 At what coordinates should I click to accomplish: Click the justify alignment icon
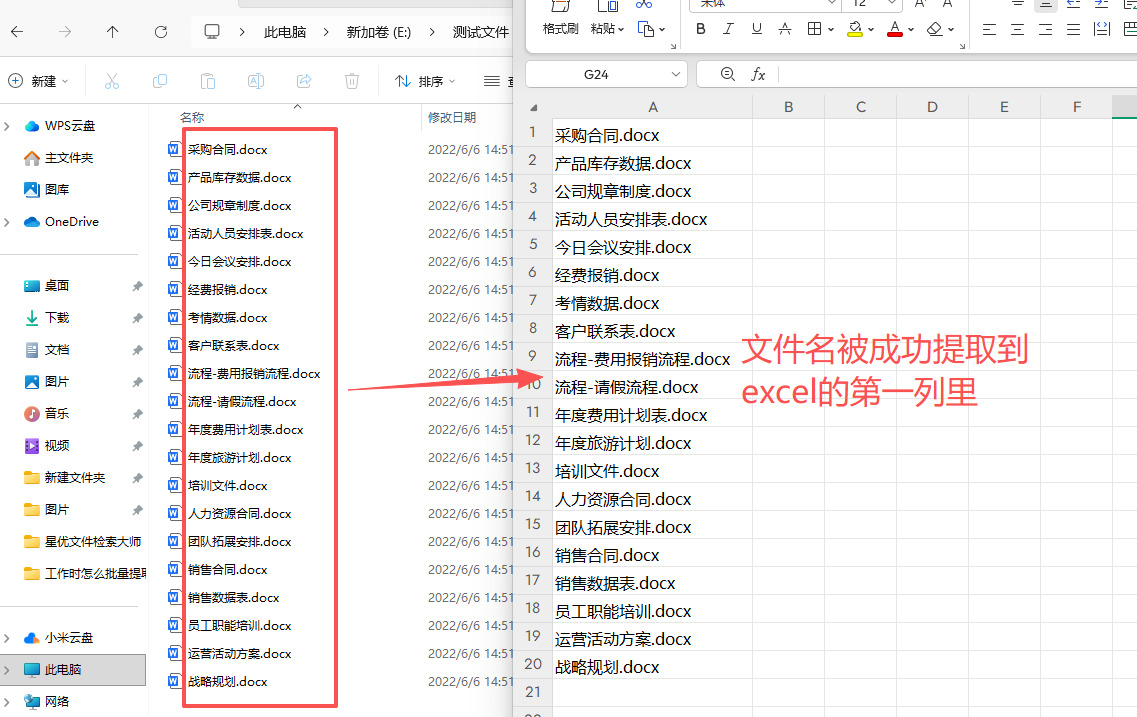tap(1074, 30)
